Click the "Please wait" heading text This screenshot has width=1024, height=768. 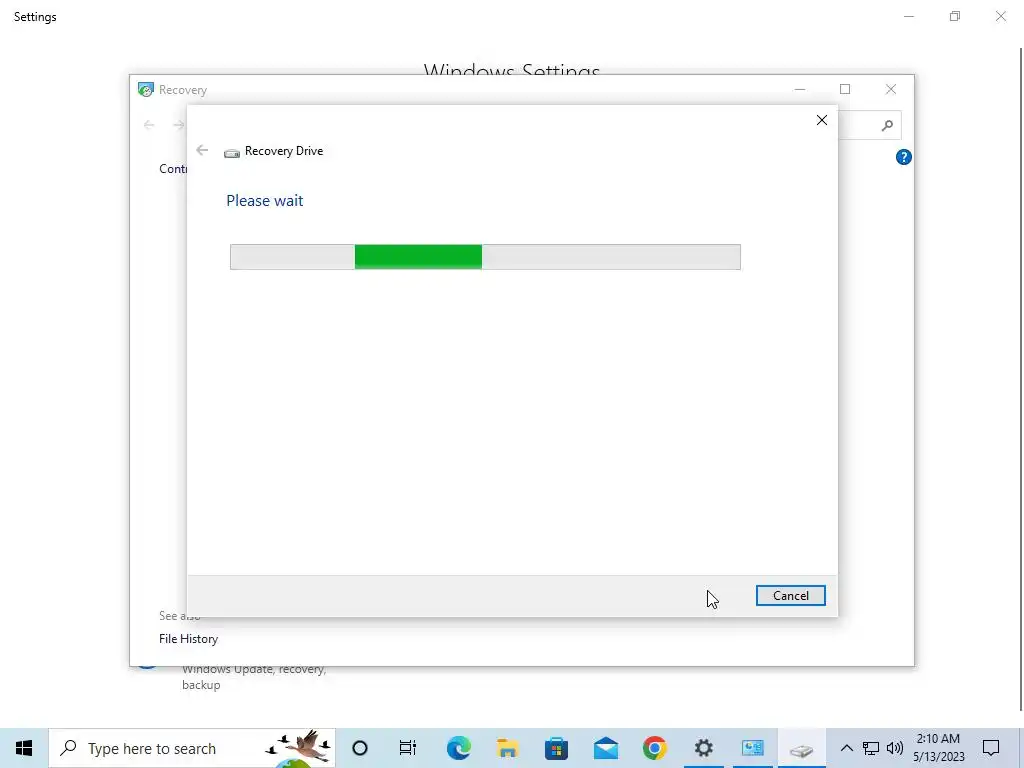coord(264,200)
